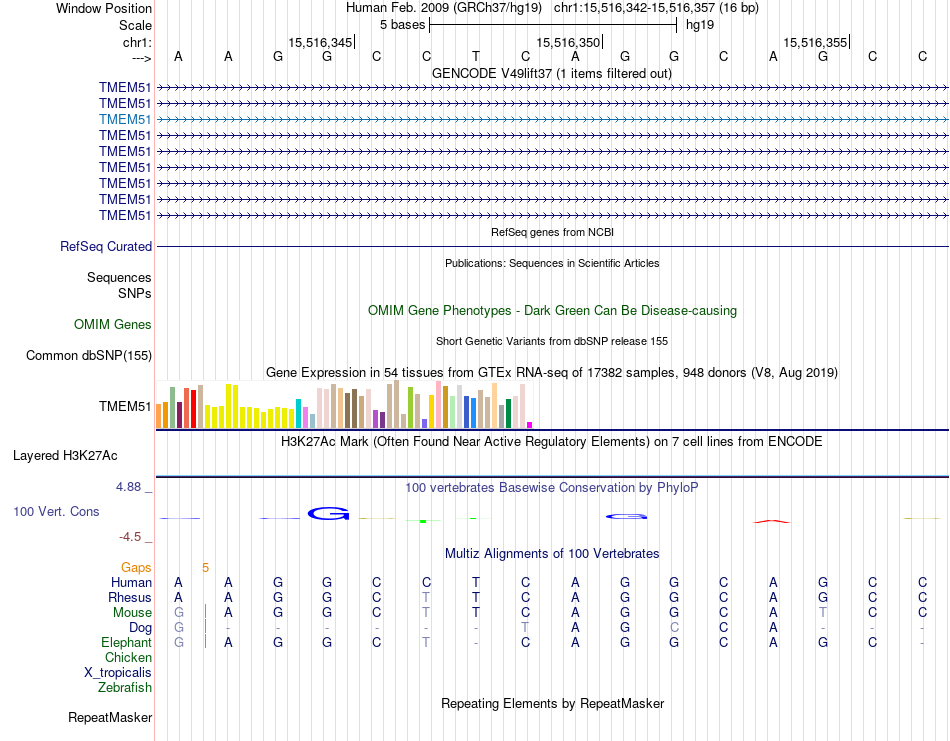
Task: Select the Human alignment row label
Action: click(131, 582)
